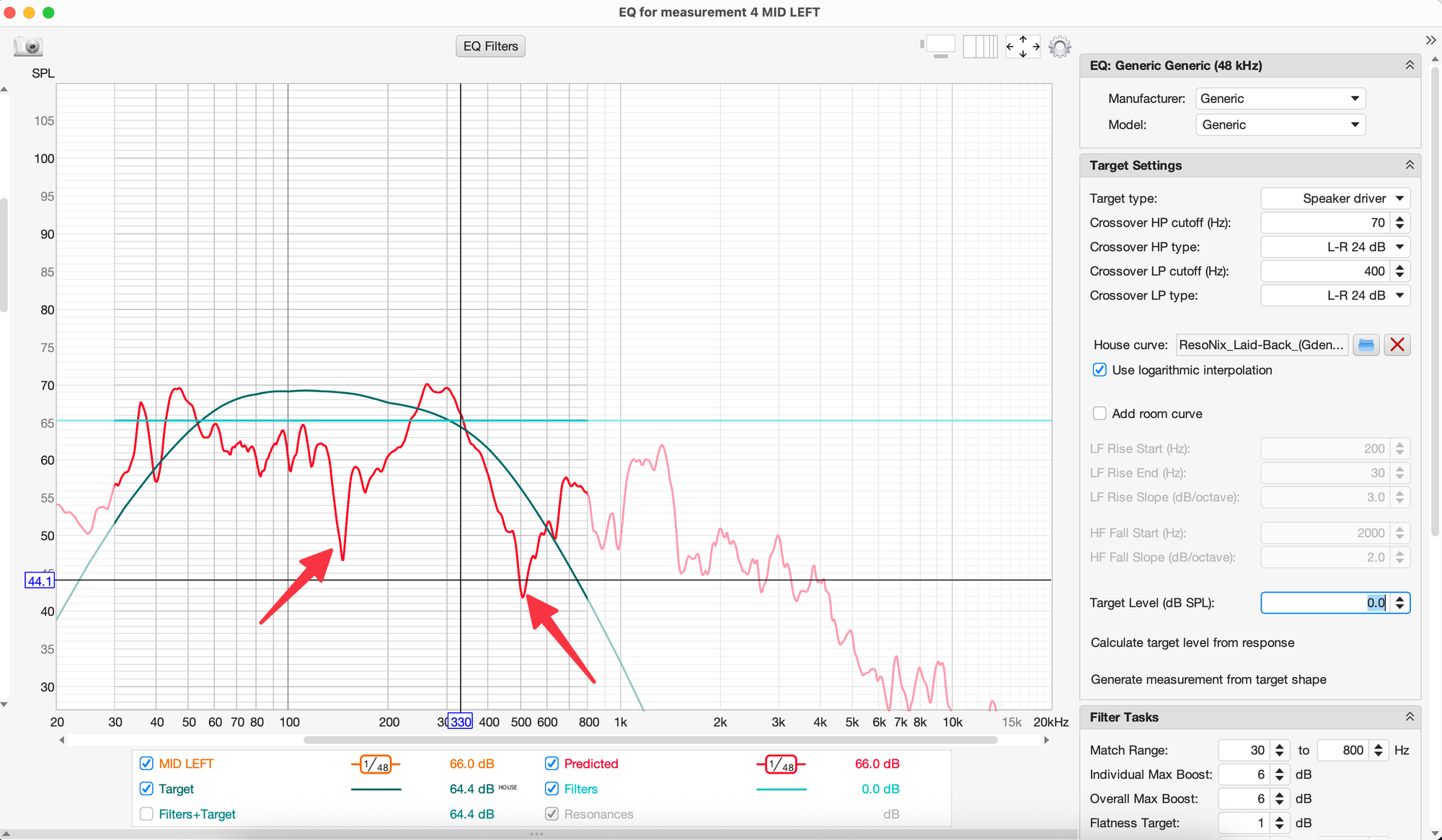Click Calculate target level from response
This screenshot has height=840, width=1442.
1192,642
